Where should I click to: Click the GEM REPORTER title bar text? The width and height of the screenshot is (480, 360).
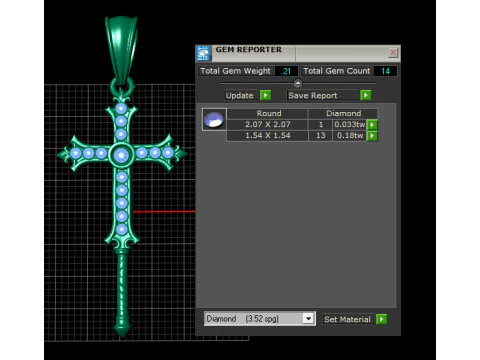point(248,50)
